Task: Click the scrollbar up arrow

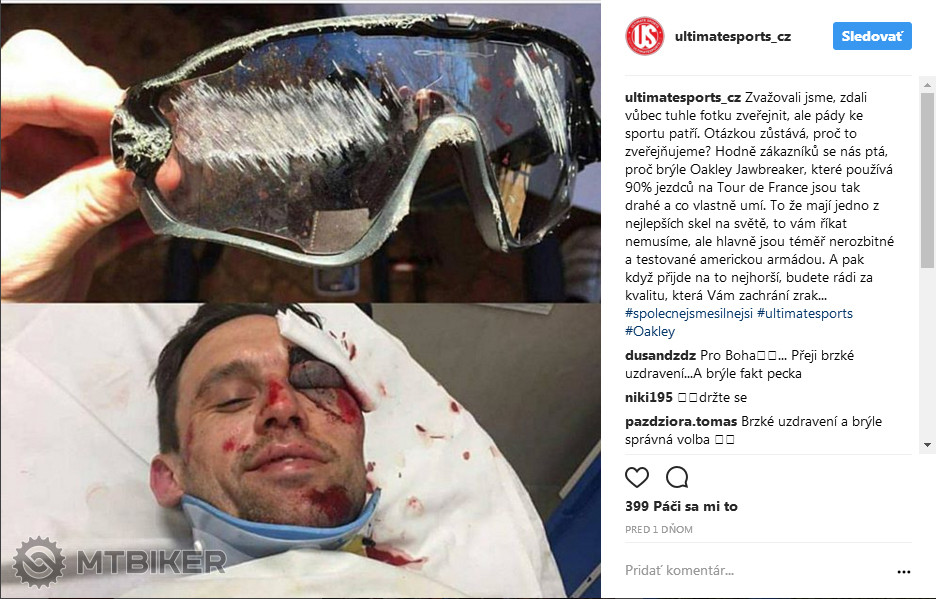Action: pos(927,85)
